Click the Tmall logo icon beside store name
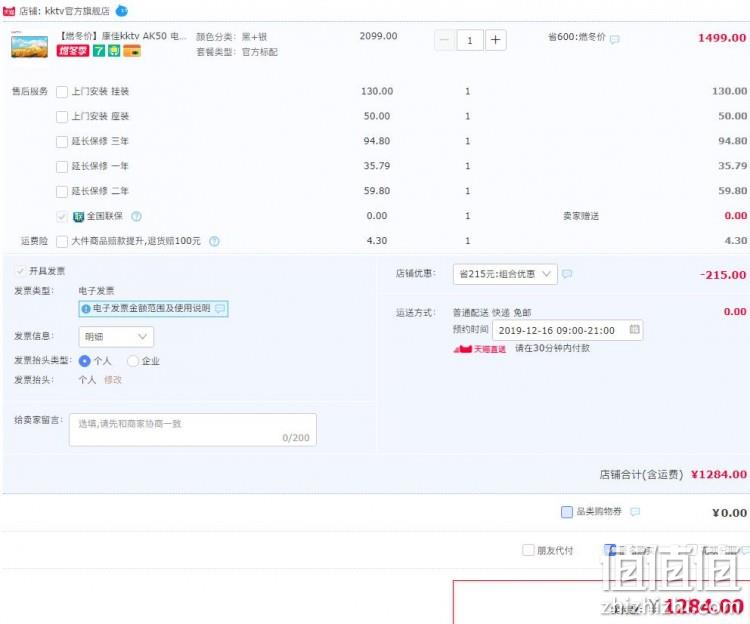Image resolution: width=750 pixels, height=624 pixels. click(x=9, y=11)
